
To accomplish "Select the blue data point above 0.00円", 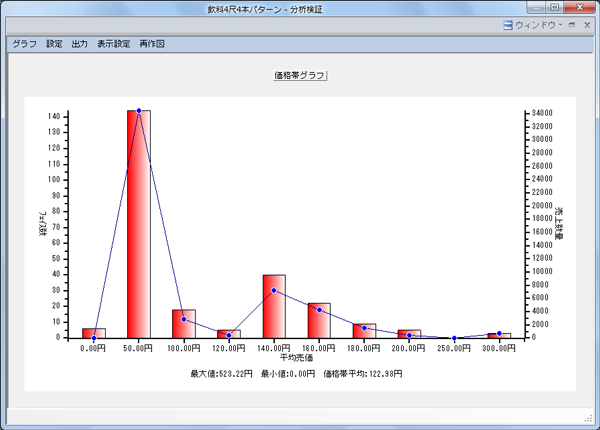I will tap(94, 337).
